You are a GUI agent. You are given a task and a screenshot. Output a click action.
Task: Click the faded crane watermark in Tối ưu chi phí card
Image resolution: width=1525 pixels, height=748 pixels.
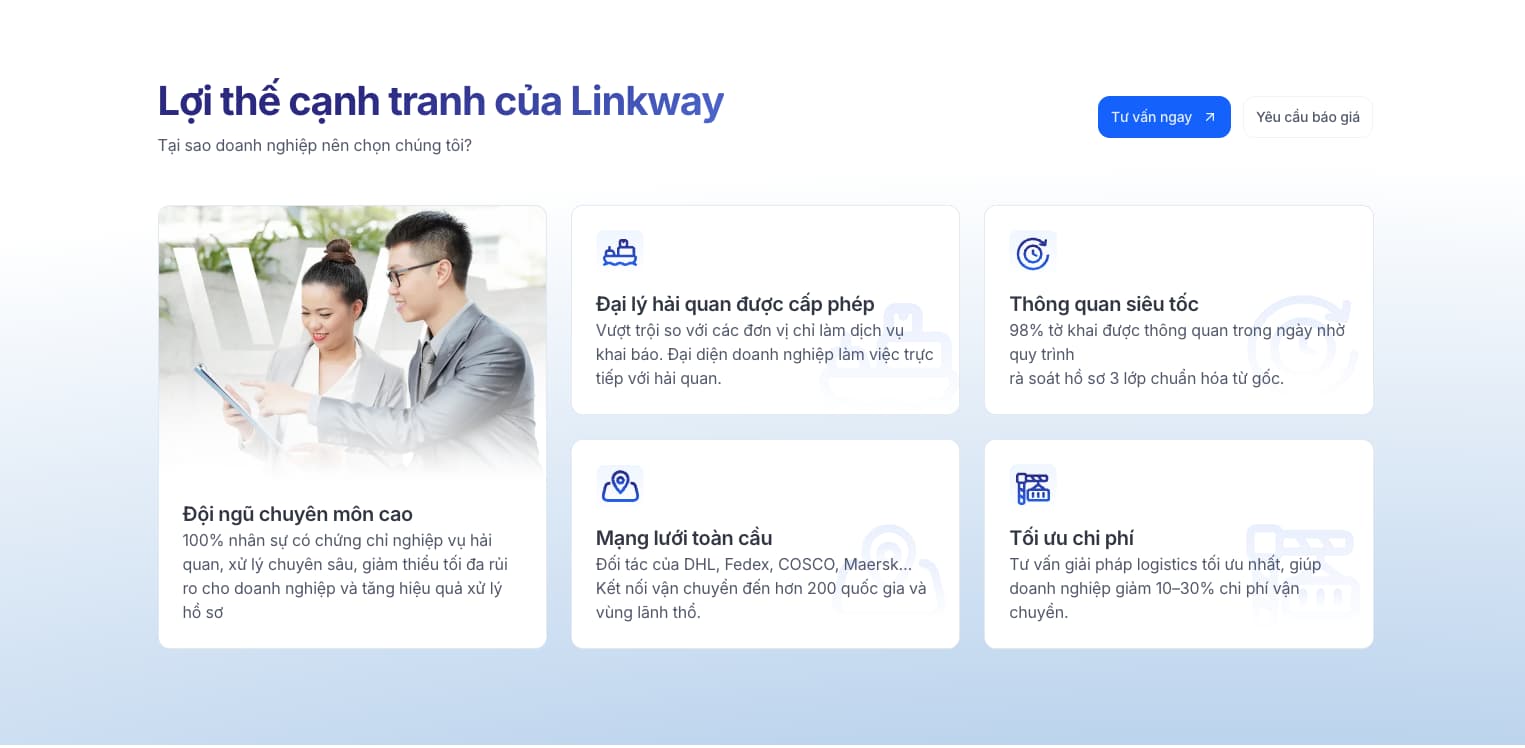pyautogui.click(x=1301, y=568)
